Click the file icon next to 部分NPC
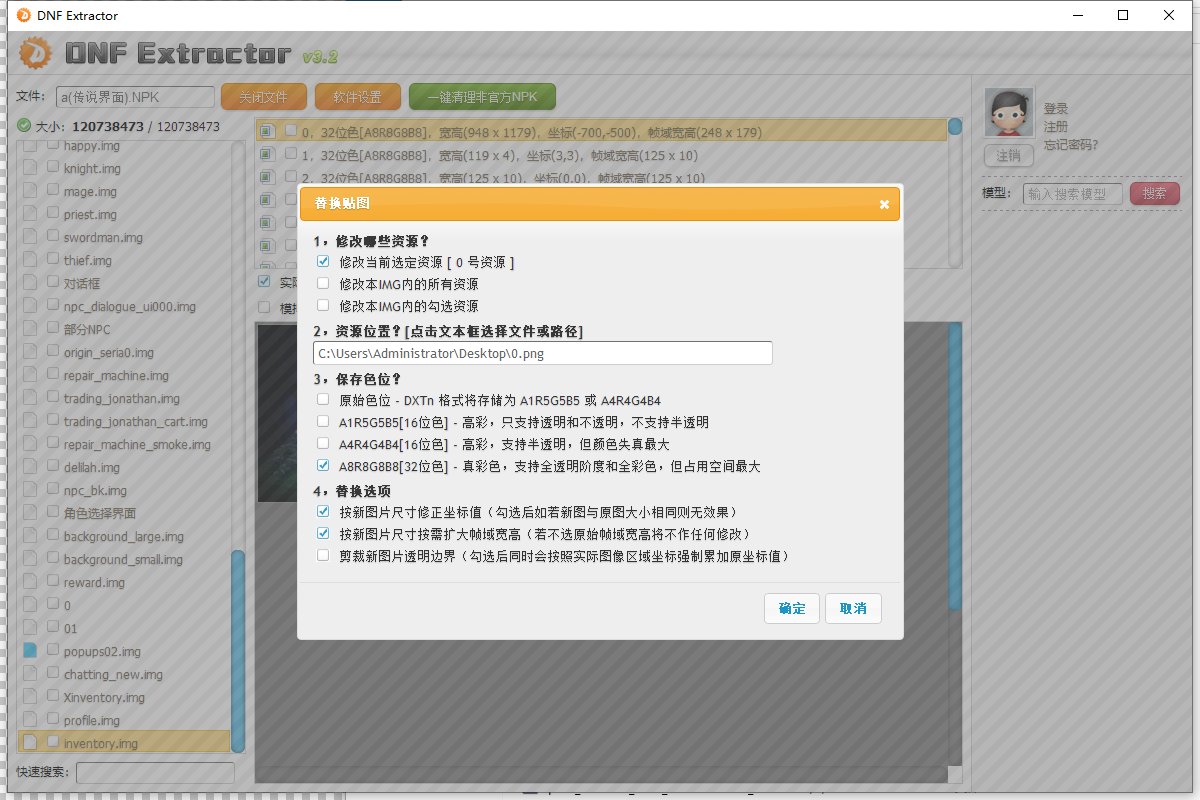 coord(30,329)
